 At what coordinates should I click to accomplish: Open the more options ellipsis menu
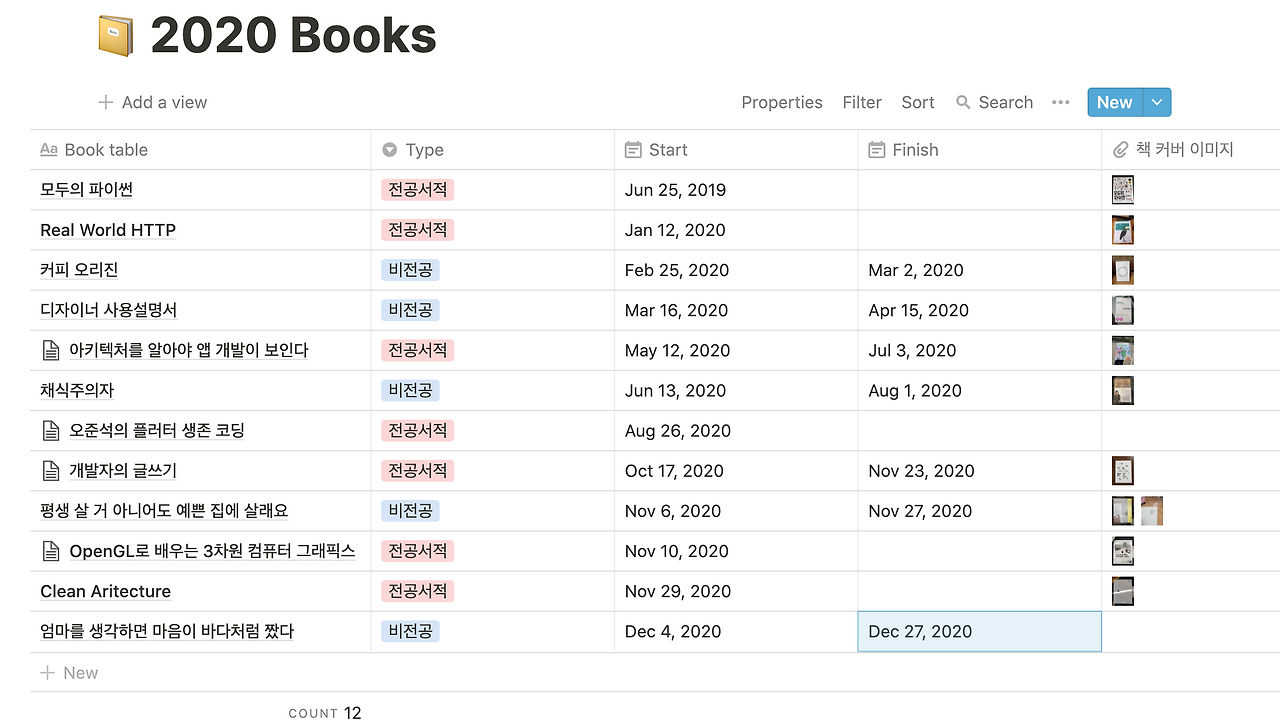(1060, 102)
